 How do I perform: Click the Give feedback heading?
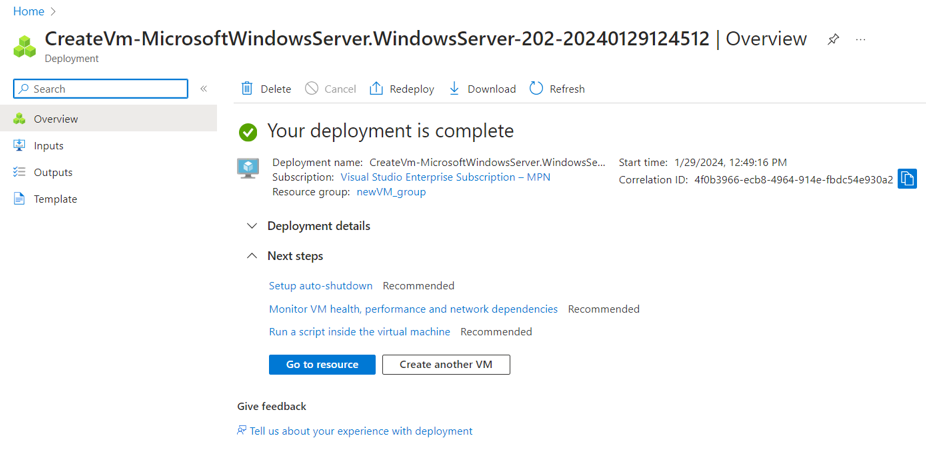pos(272,406)
